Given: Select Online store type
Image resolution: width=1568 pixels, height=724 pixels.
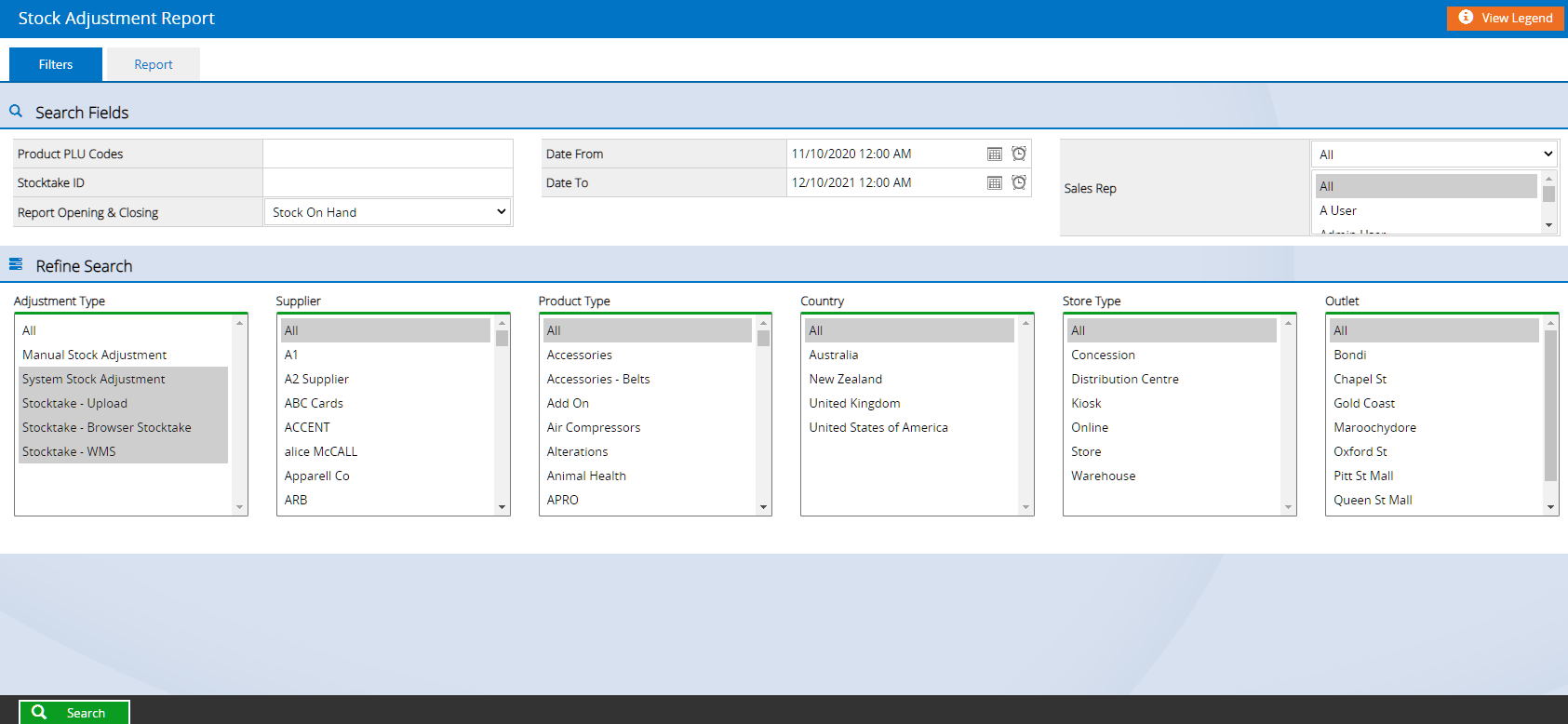Looking at the screenshot, I should 1173,427.
